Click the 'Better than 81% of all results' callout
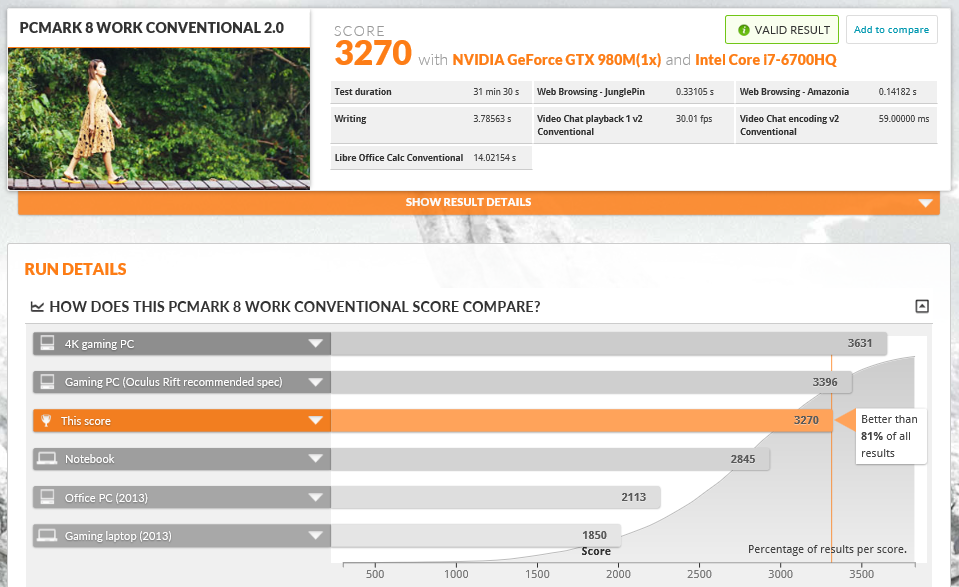 point(890,436)
